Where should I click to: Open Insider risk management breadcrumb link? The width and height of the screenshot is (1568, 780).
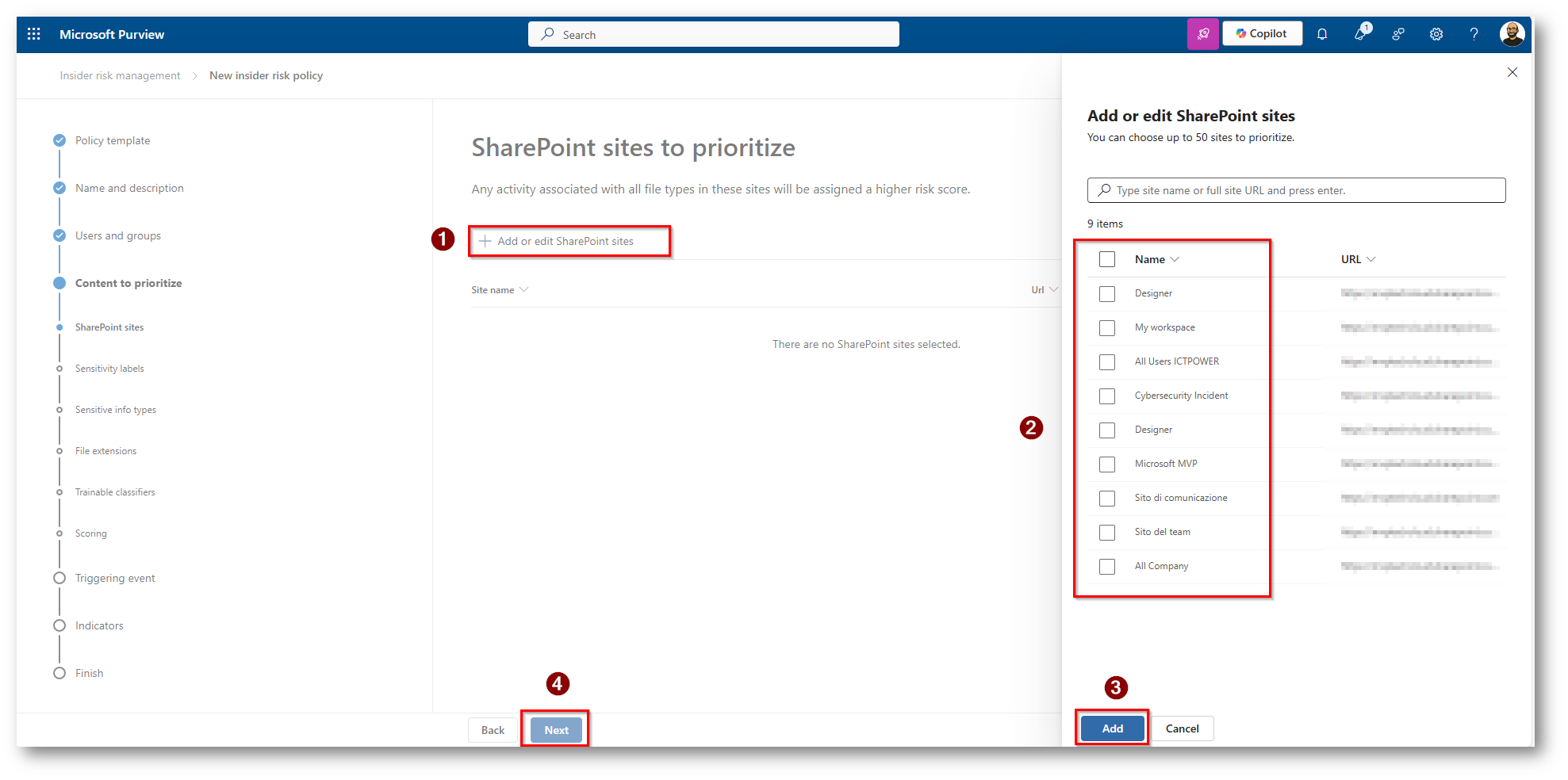click(x=120, y=75)
